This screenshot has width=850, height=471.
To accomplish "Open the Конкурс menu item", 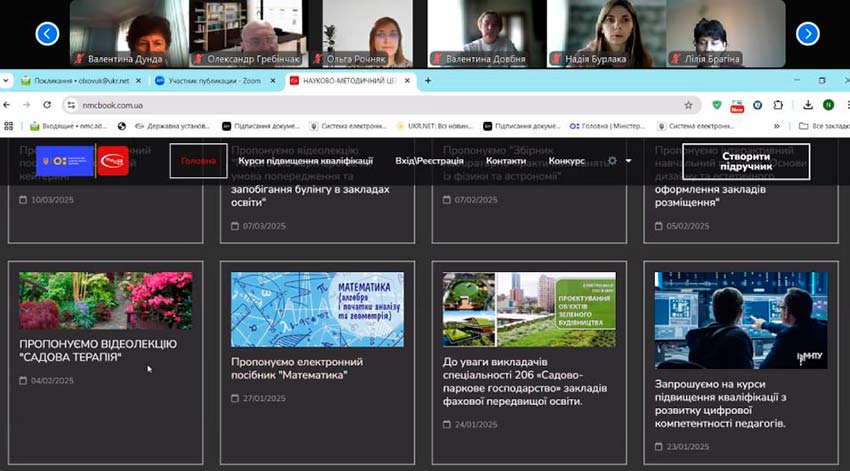I will (x=566, y=161).
